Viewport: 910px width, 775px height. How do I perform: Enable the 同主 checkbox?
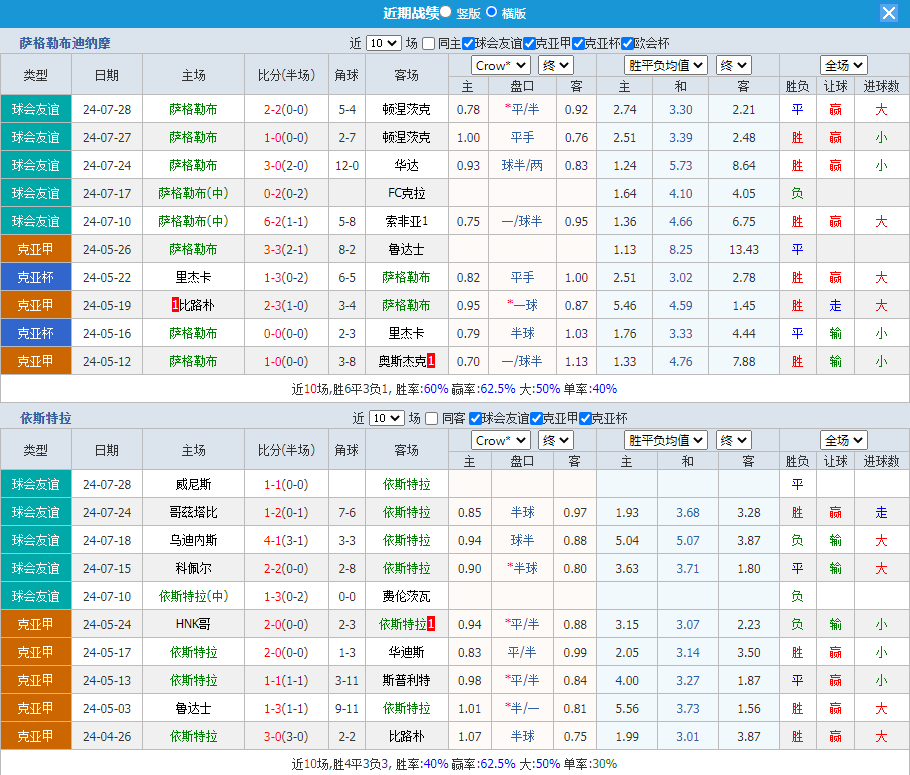pyautogui.click(x=429, y=43)
